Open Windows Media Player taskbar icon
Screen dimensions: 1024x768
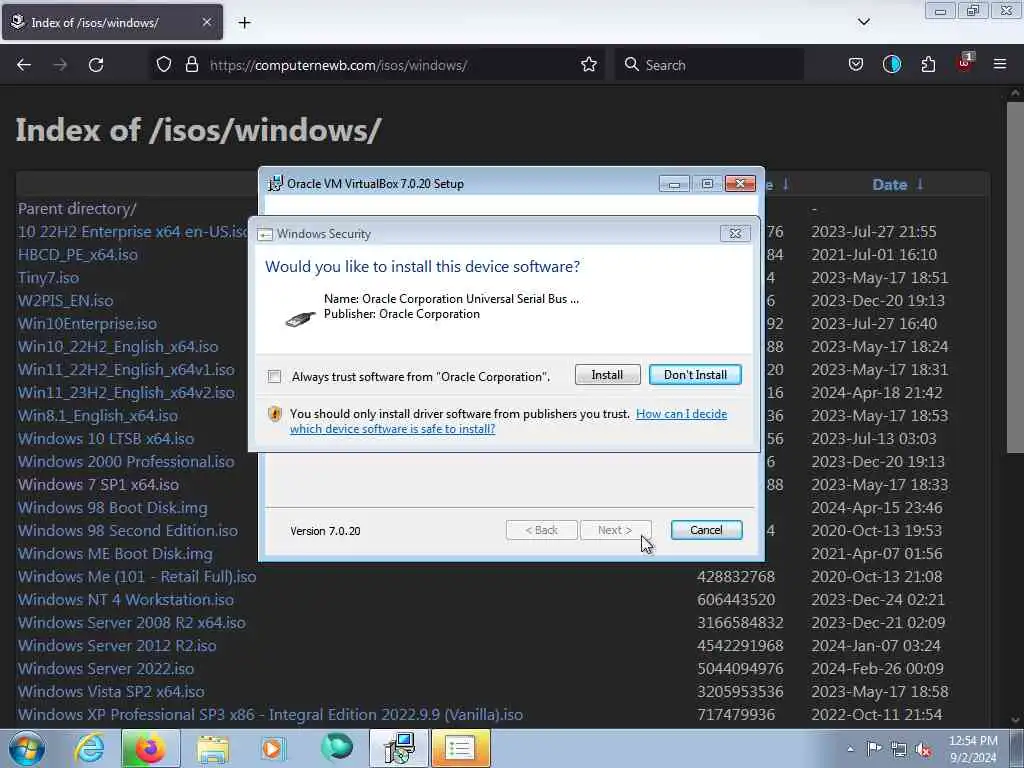click(x=273, y=748)
